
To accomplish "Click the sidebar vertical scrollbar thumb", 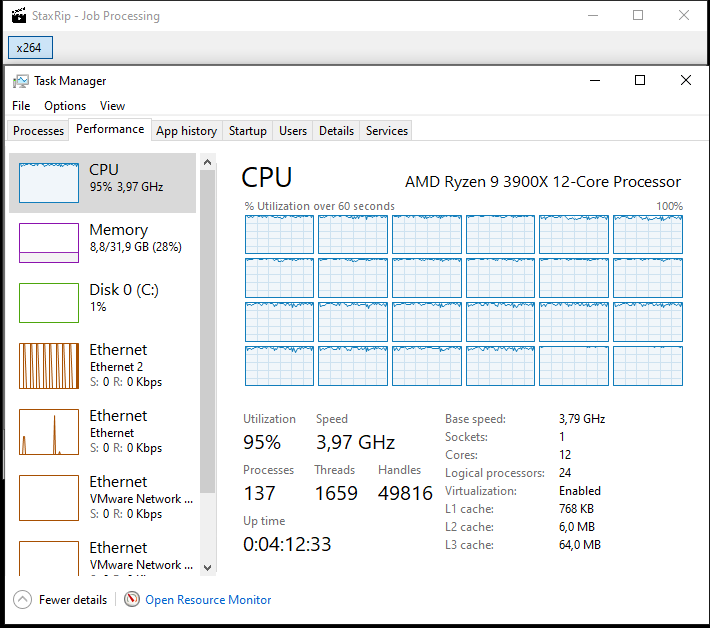I will click(208, 331).
